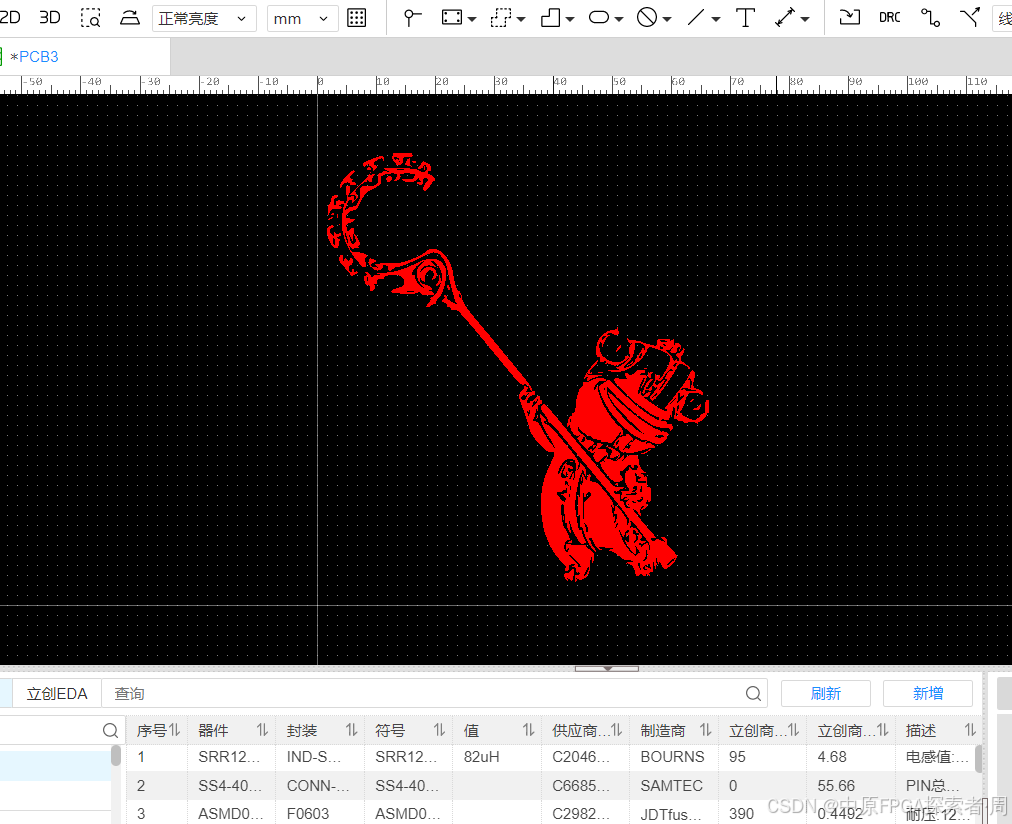Sort by 符号 column
Viewport: 1012px width, 824px height.
(x=440, y=730)
